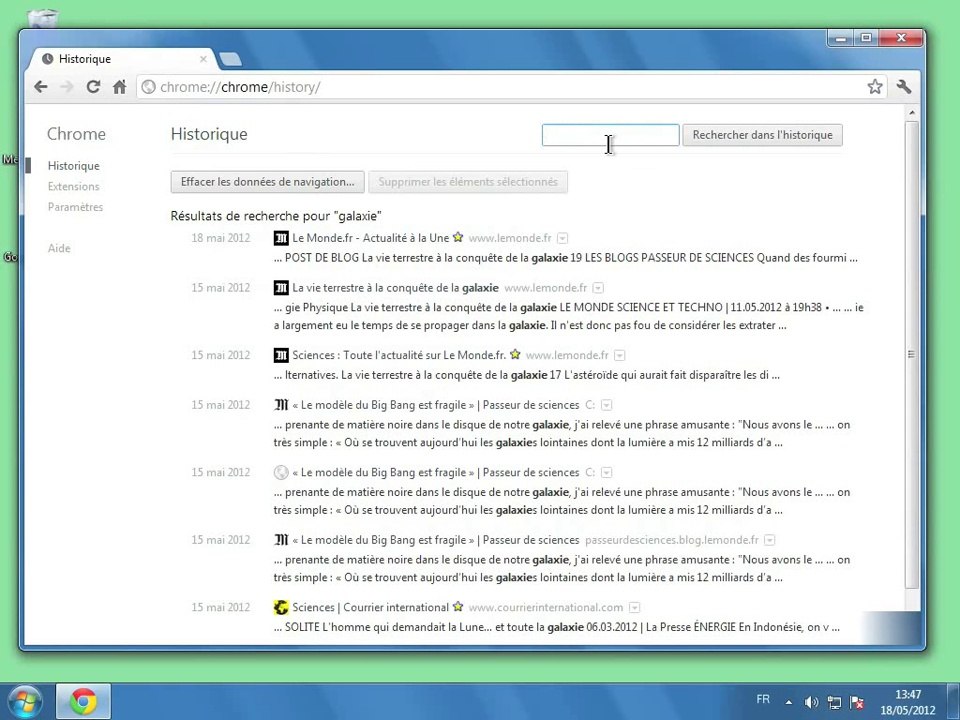Open Big Bang entry from passeurdesciences.blog.lemonde.fr
The image size is (960, 720).
click(435, 540)
